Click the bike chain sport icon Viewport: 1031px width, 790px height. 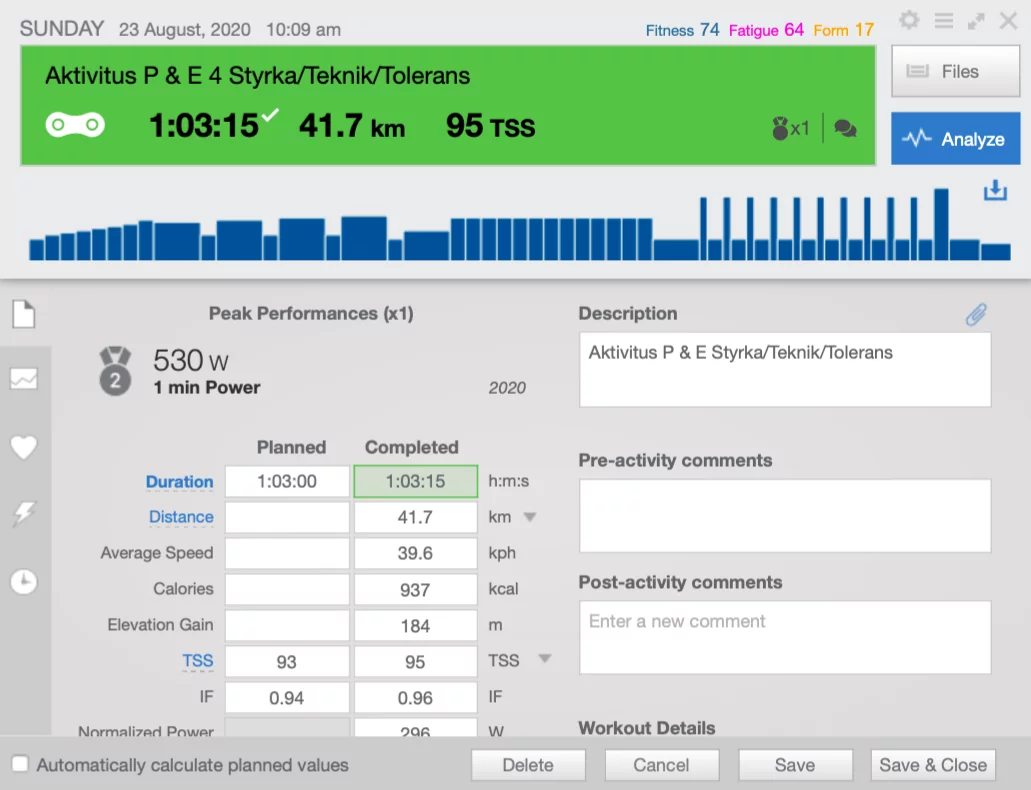click(x=75, y=124)
